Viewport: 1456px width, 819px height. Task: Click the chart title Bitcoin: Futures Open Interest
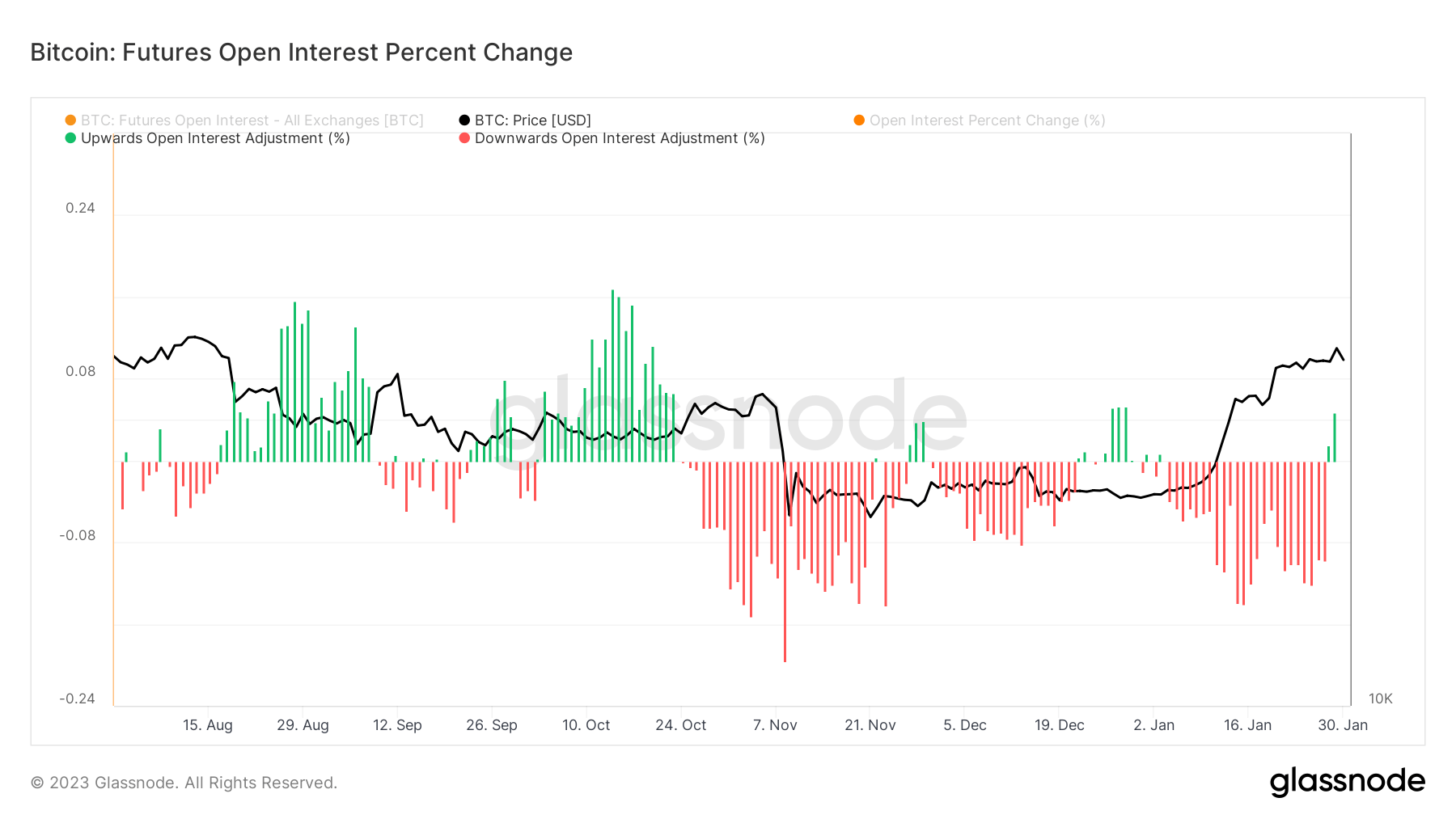pyautogui.click(x=301, y=53)
